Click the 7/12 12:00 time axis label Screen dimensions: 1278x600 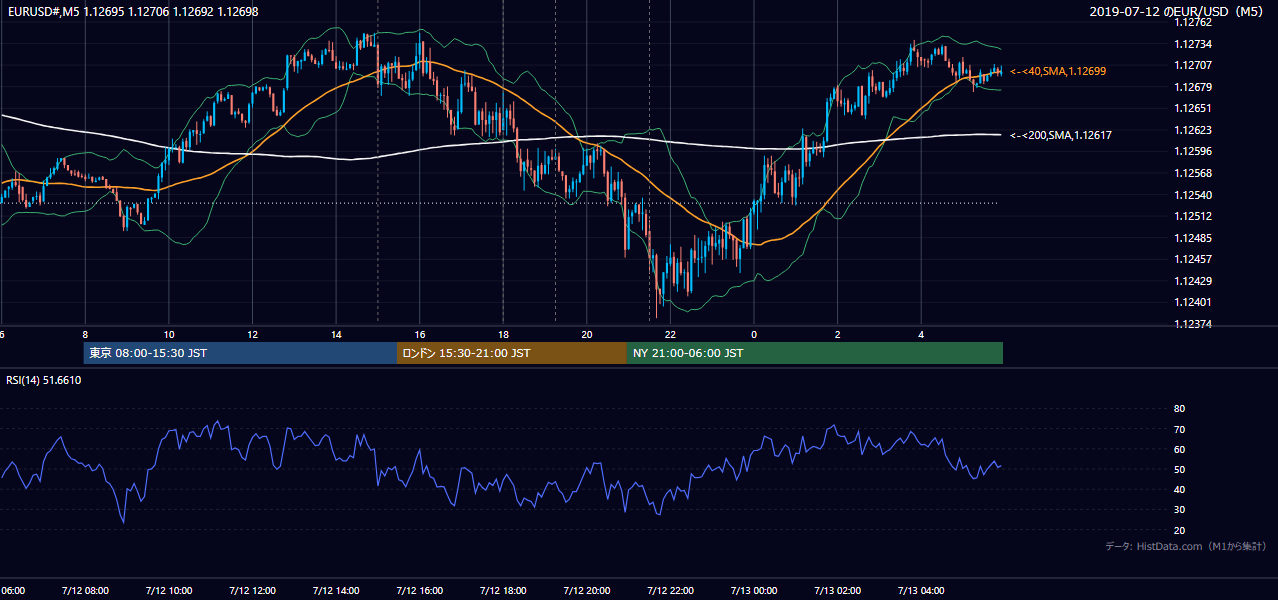tap(251, 591)
